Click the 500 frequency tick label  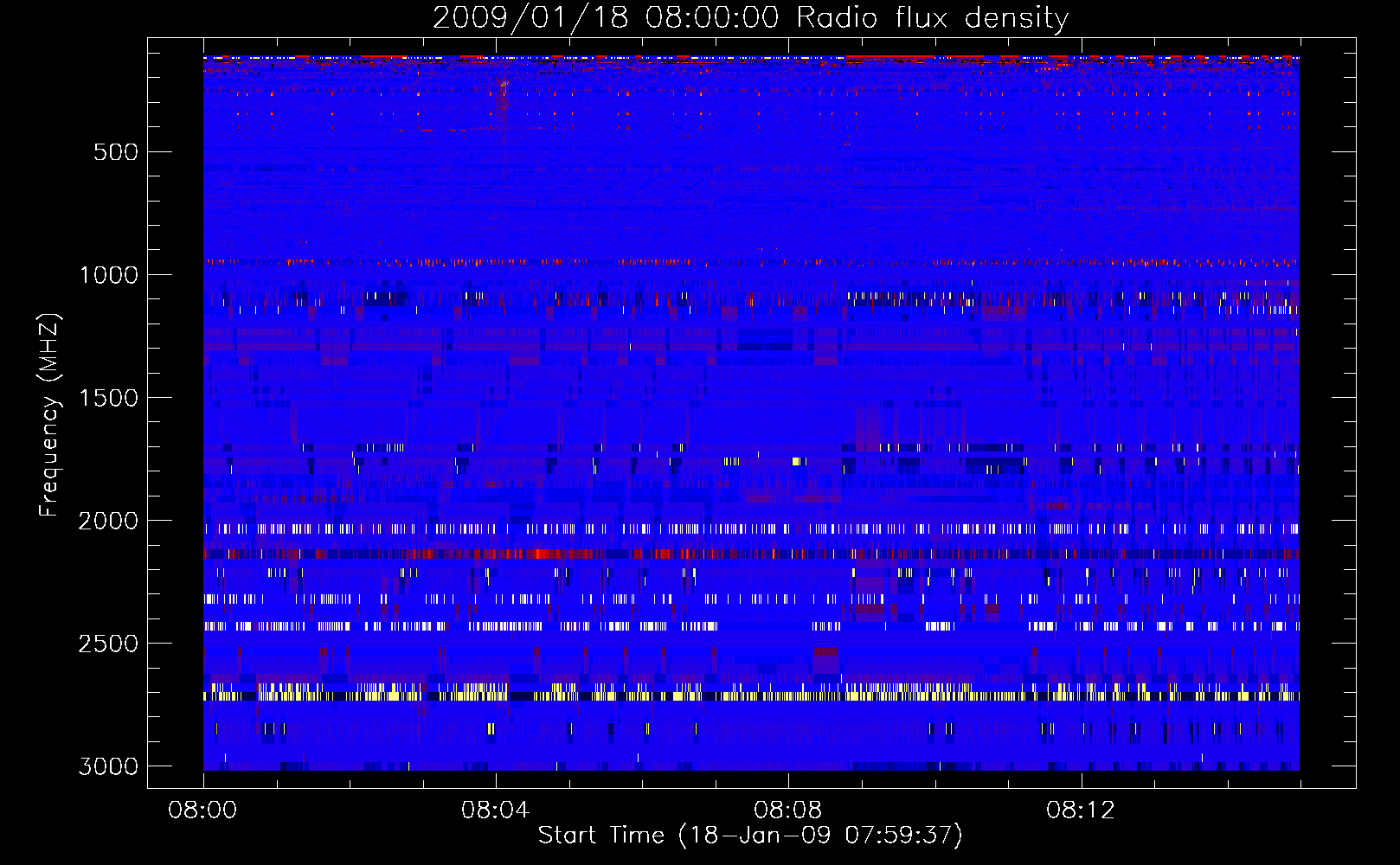click(116, 152)
